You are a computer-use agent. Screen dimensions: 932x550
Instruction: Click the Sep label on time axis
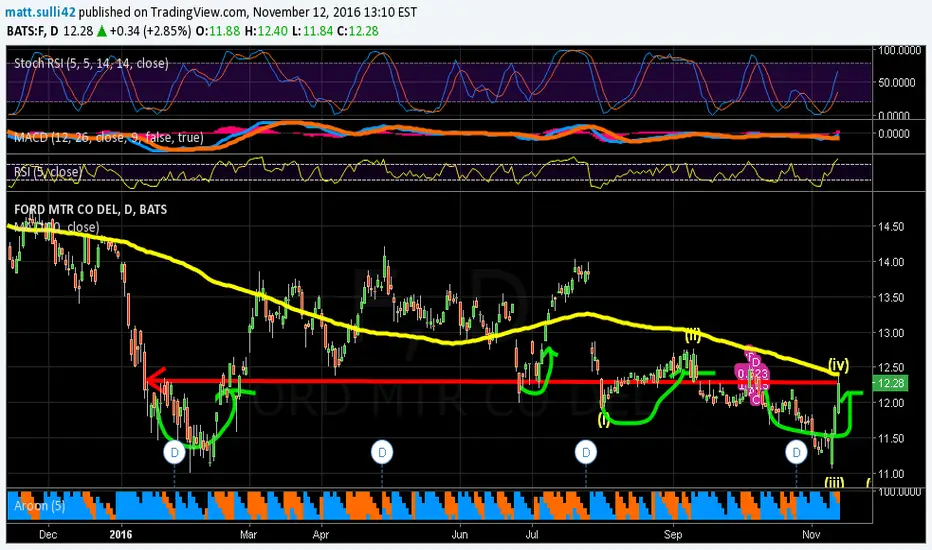673,534
